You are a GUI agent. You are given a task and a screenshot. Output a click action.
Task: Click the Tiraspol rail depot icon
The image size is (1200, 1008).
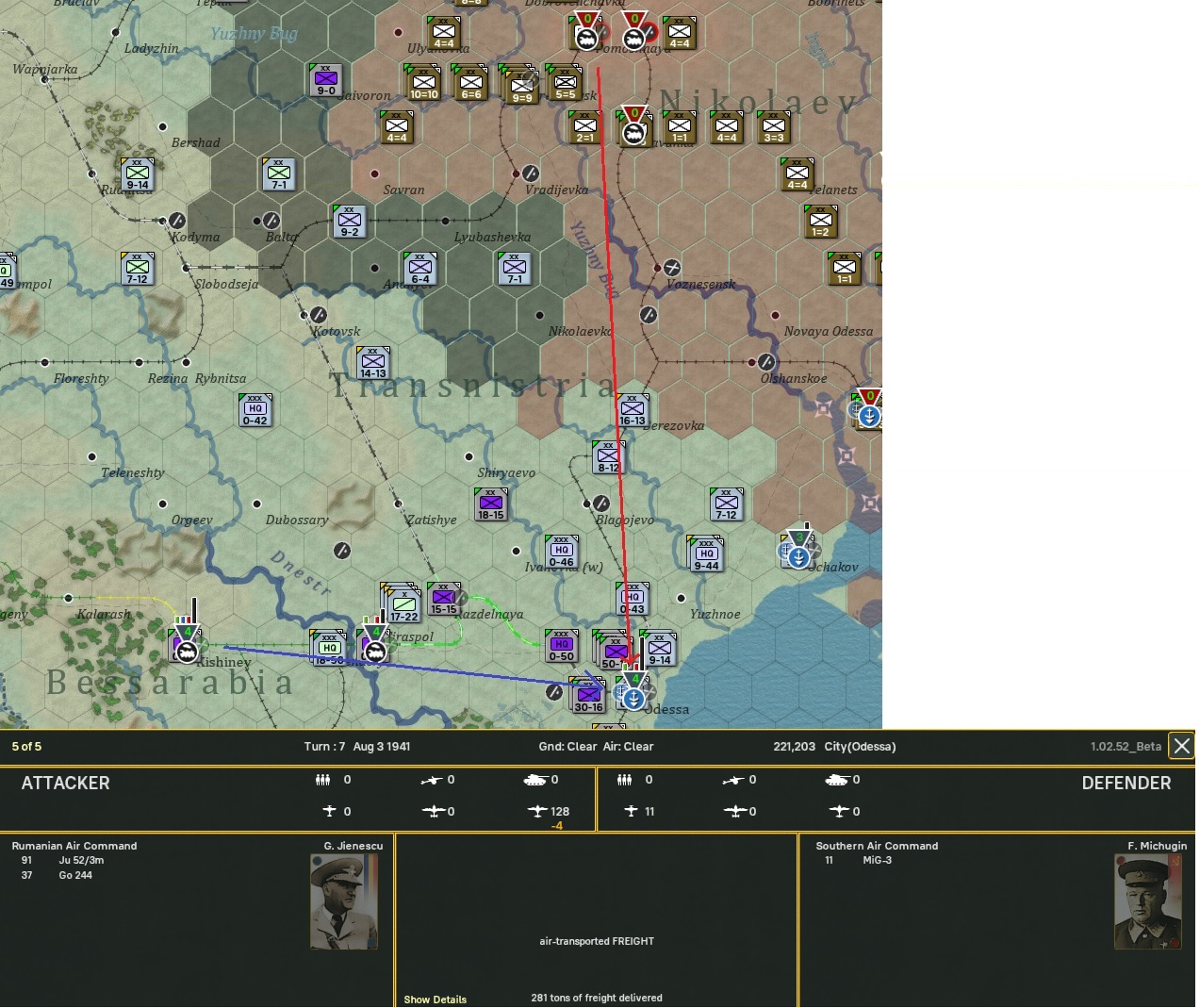(x=374, y=652)
